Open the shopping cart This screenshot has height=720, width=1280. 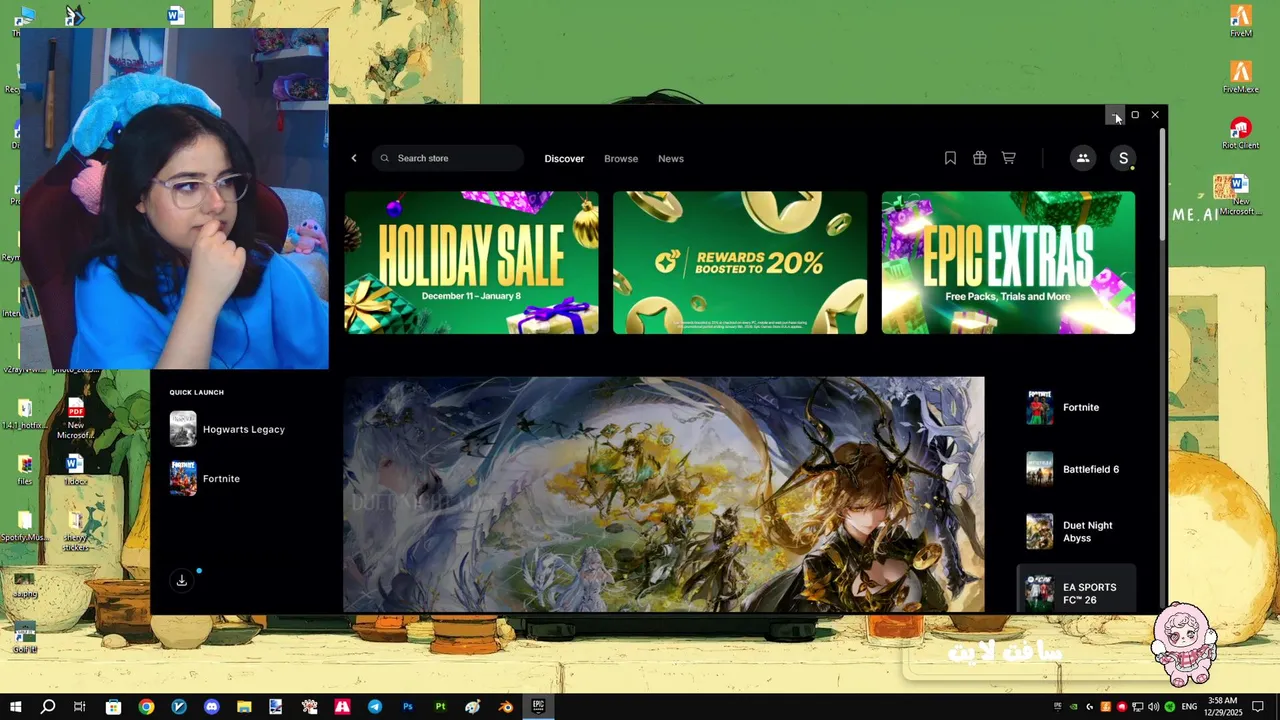tap(1009, 158)
